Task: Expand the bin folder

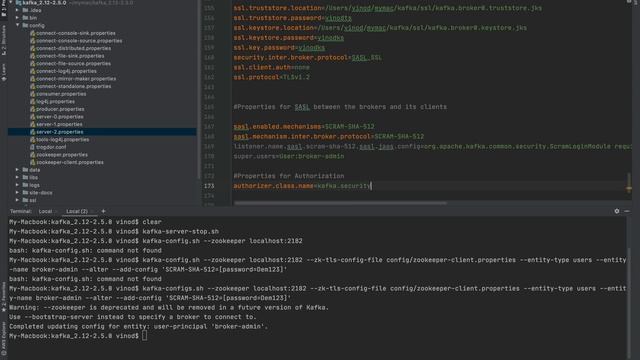Action: tap(17, 18)
